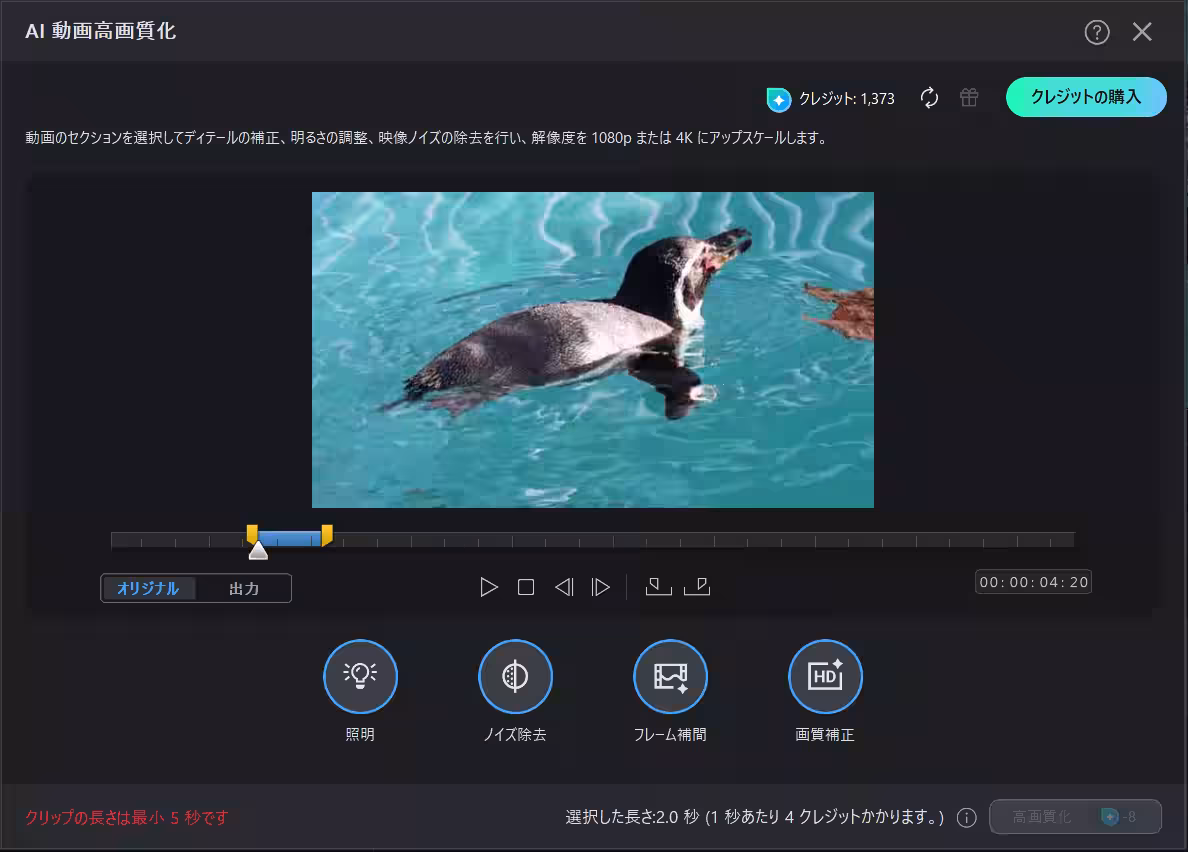Viewport: 1188px width, 852px height.
Task: Click the refresh credits icon
Action: click(930, 98)
